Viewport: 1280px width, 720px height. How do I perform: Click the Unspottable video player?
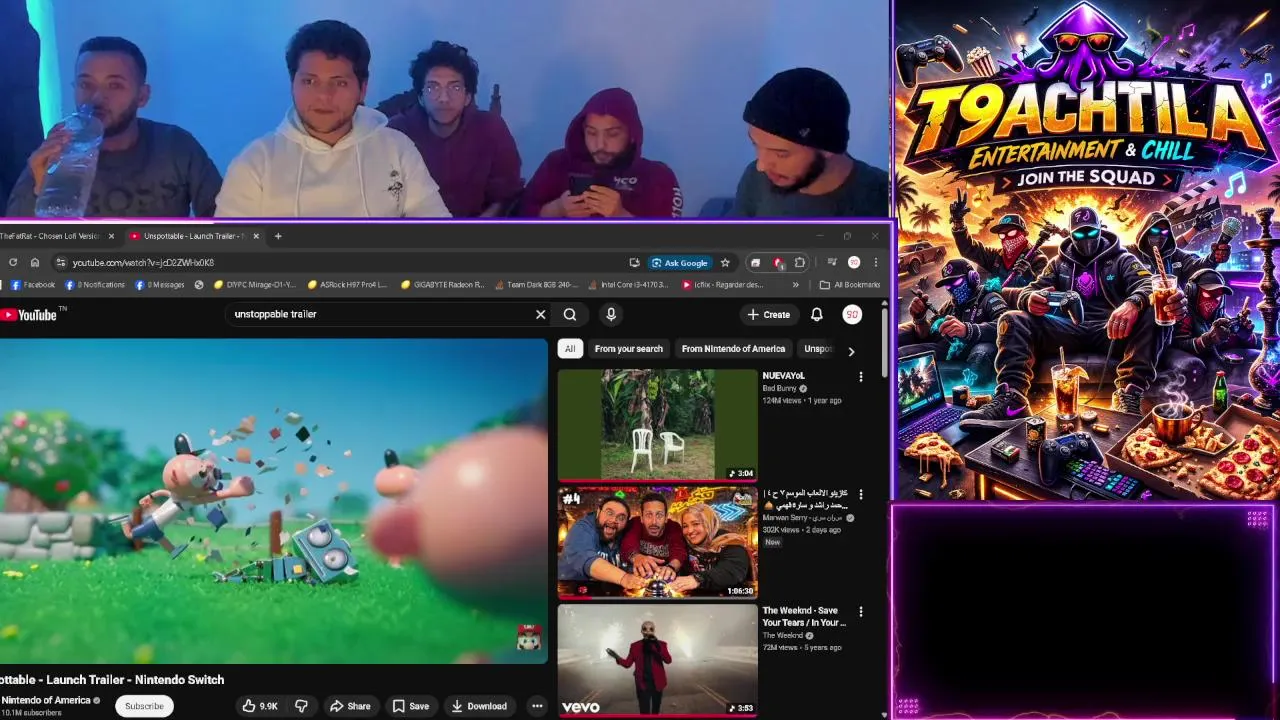tap(274, 500)
